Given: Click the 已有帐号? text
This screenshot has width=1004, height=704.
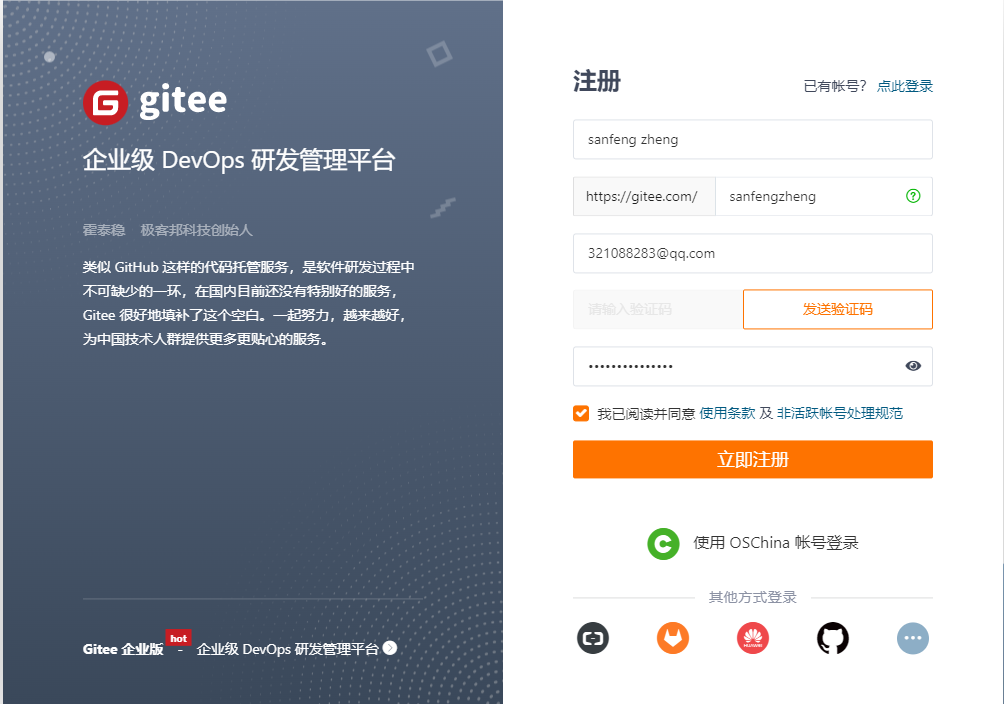Looking at the screenshot, I should tap(835, 86).
